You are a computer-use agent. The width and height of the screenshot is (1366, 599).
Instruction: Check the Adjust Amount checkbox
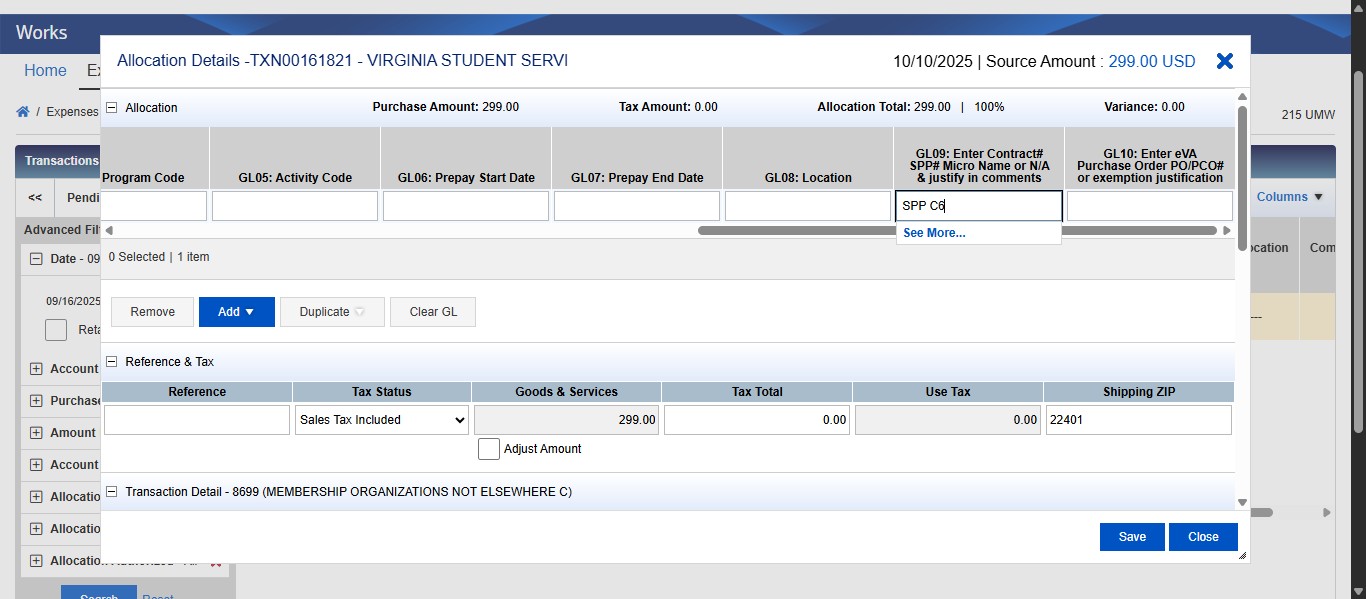click(488, 449)
